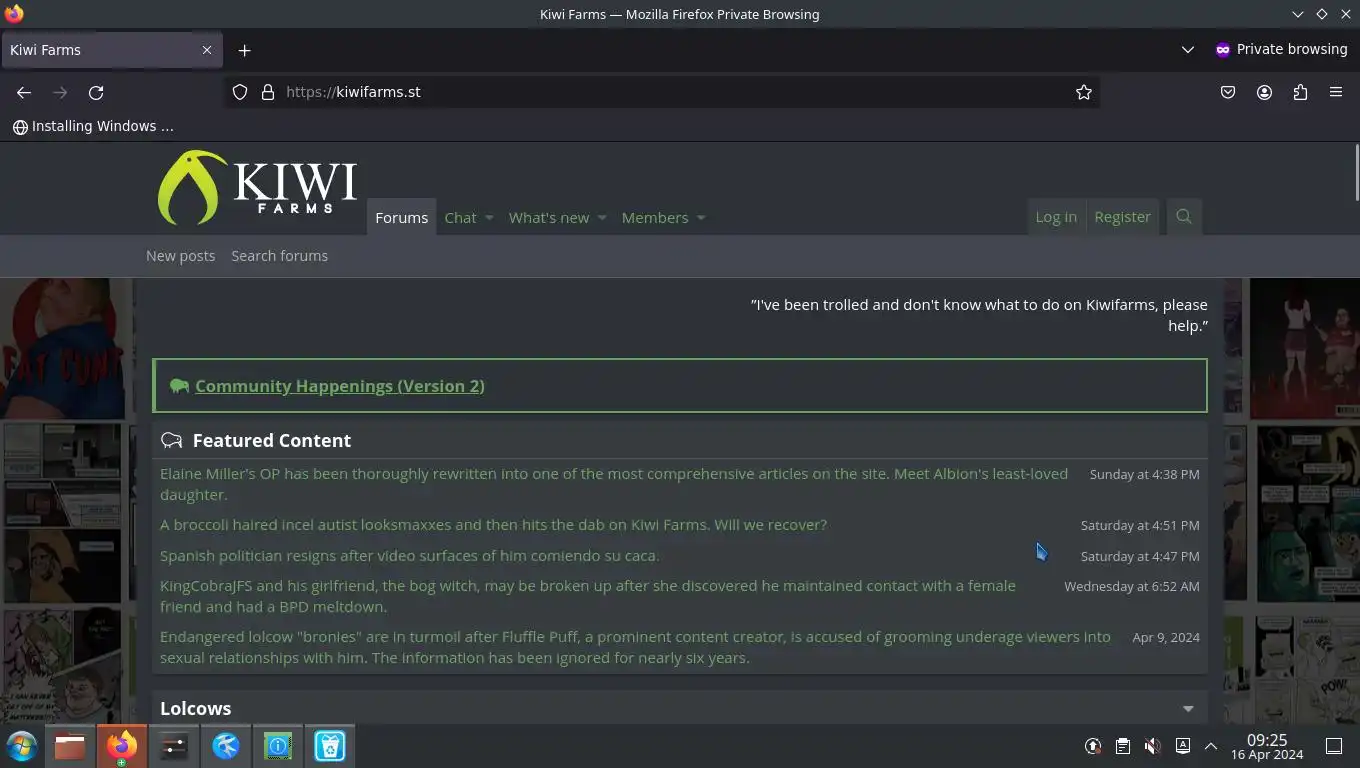Open the list all tabs dropdown
This screenshot has width=1360, height=768.
click(x=1188, y=50)
